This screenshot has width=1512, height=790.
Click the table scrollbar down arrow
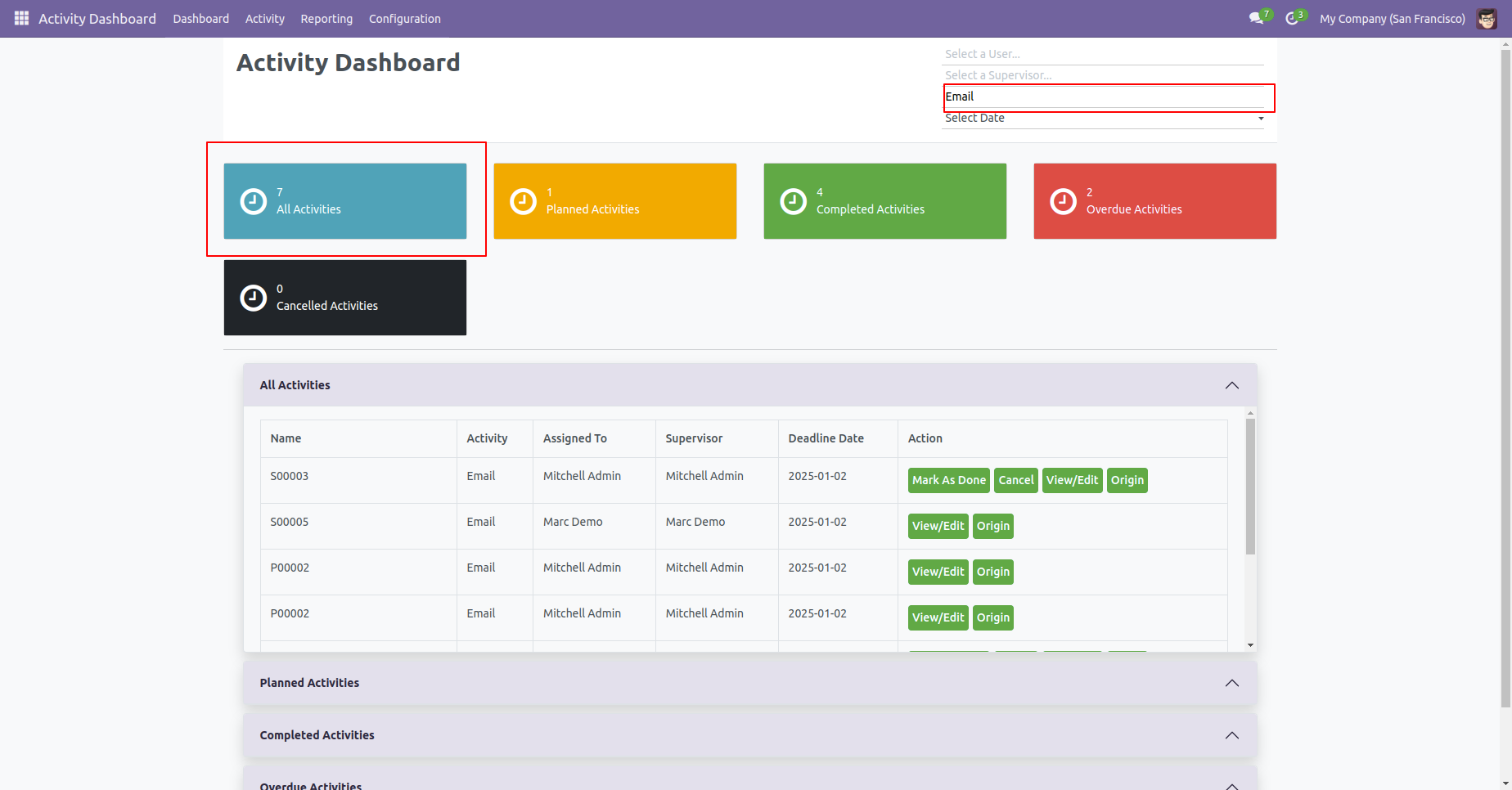click(1250, 645)
